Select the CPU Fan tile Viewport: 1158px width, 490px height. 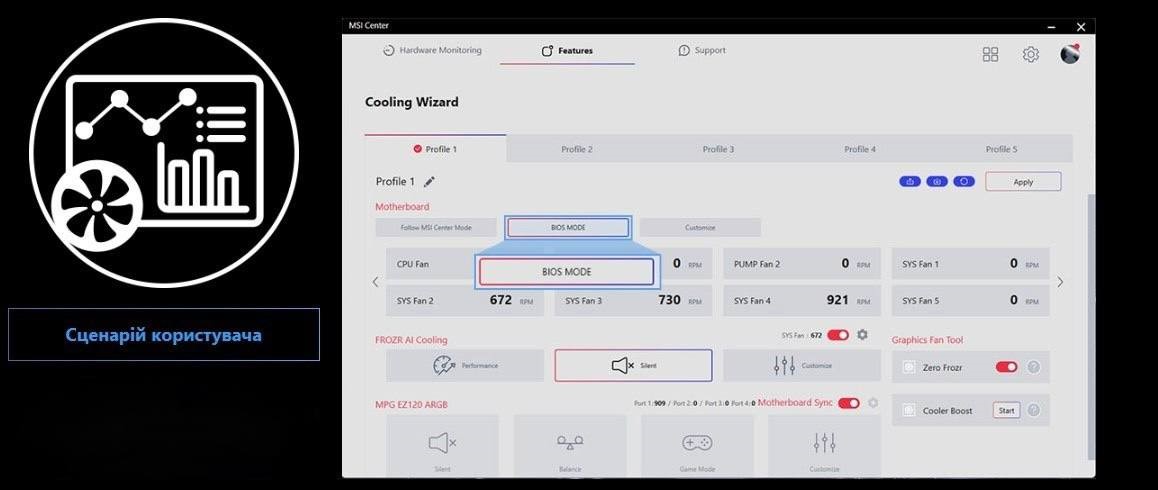coord(431,264)
